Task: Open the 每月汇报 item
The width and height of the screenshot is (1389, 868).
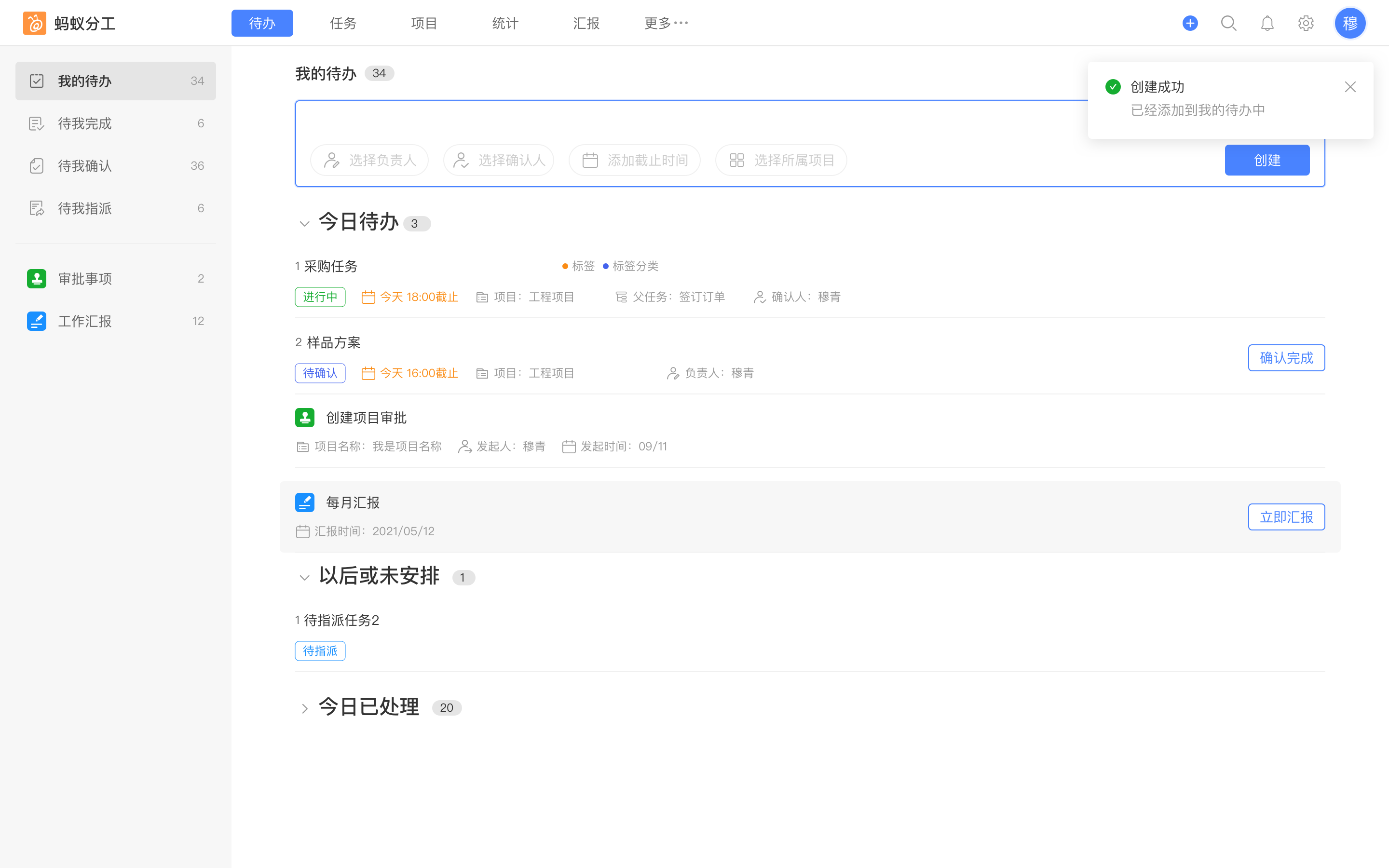Action: coord(353,502)
